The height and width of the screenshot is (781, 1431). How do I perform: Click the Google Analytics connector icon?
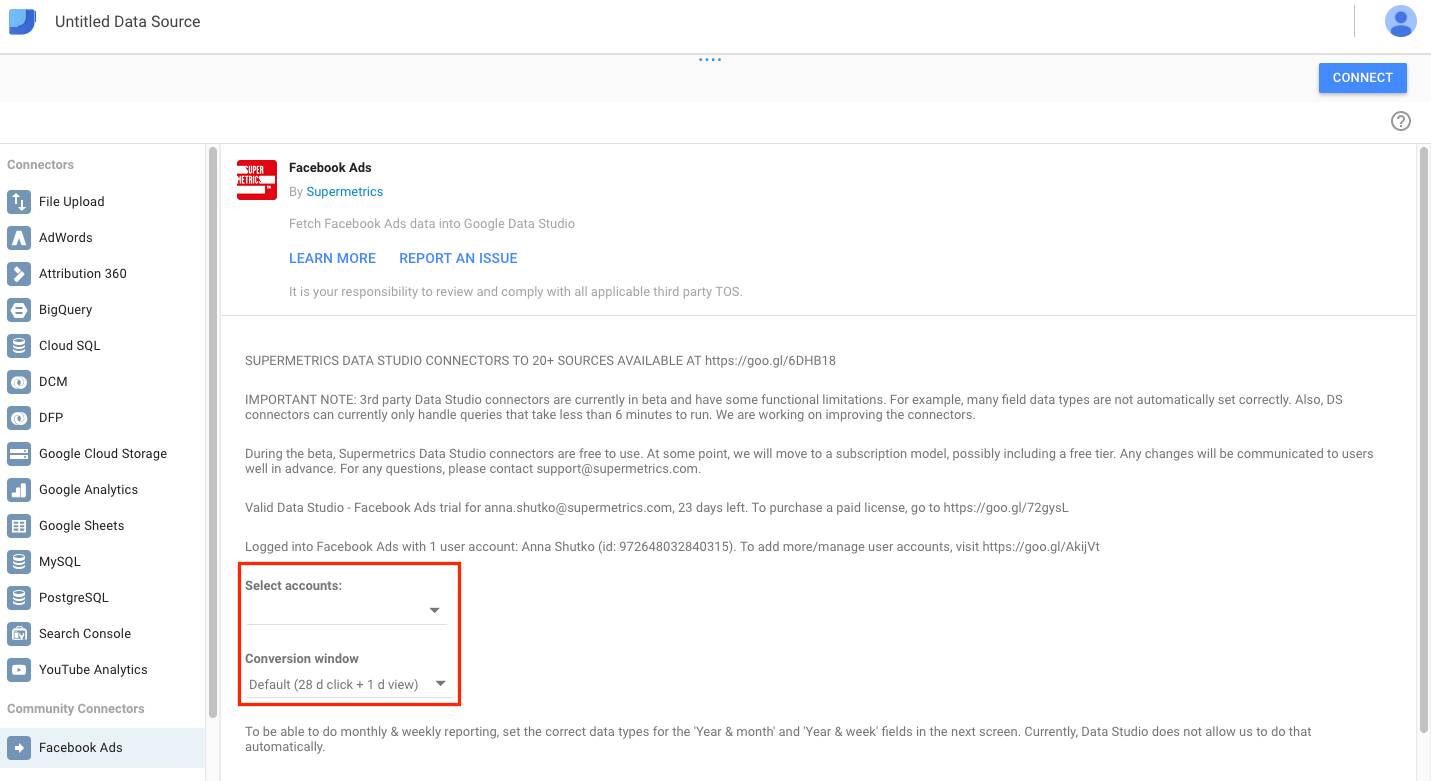(x=19, y=490)
